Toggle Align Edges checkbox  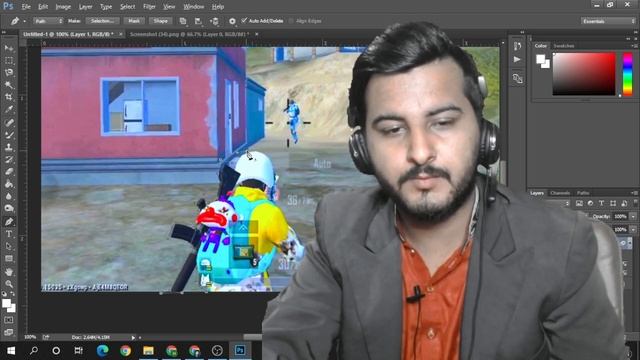pyautogui.click(x=291, y=20)
